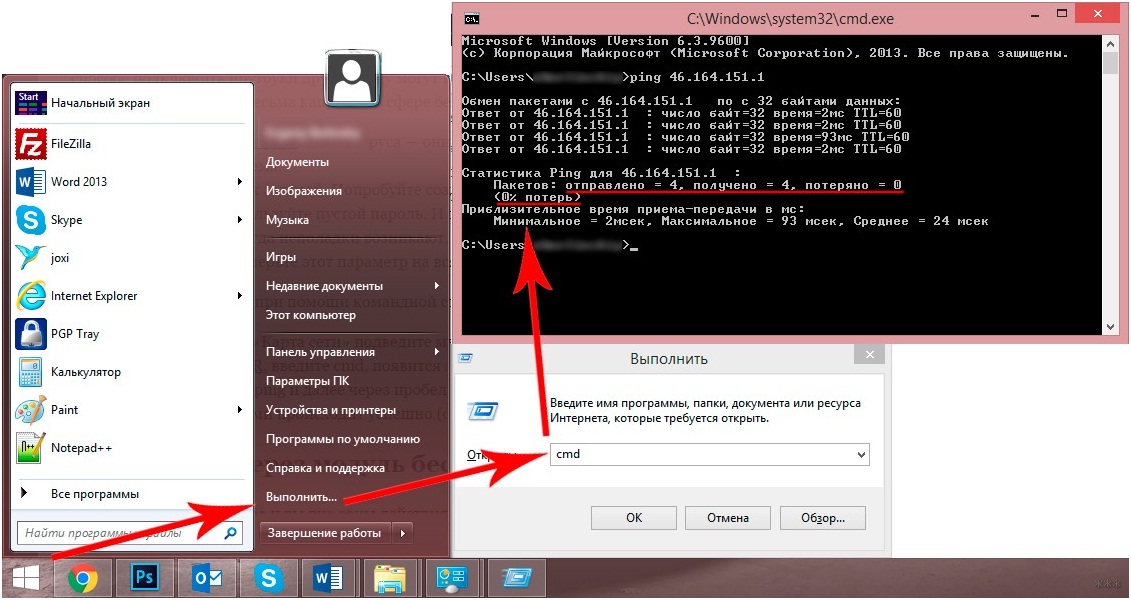Click the search magnifier in Start menu
The width and height of the screenshot is (1131, 600).
[231, 534]
